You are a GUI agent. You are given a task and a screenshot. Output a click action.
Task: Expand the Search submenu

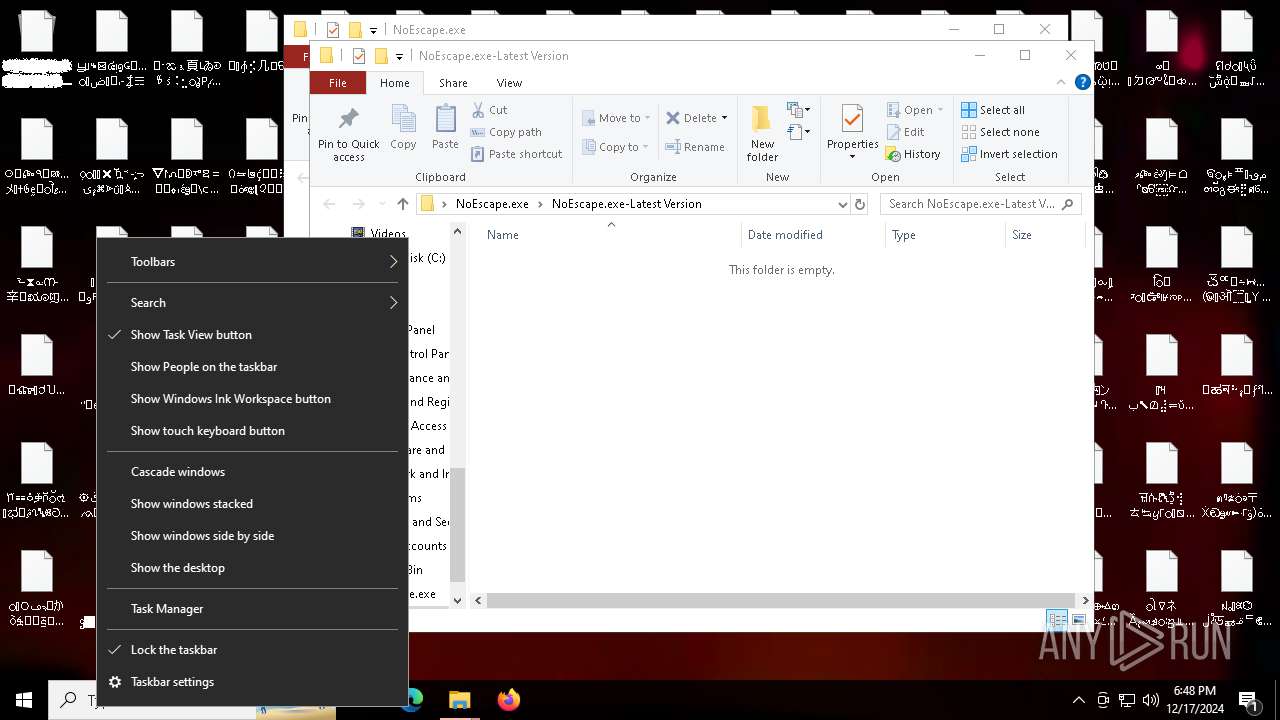coord(252,303)
